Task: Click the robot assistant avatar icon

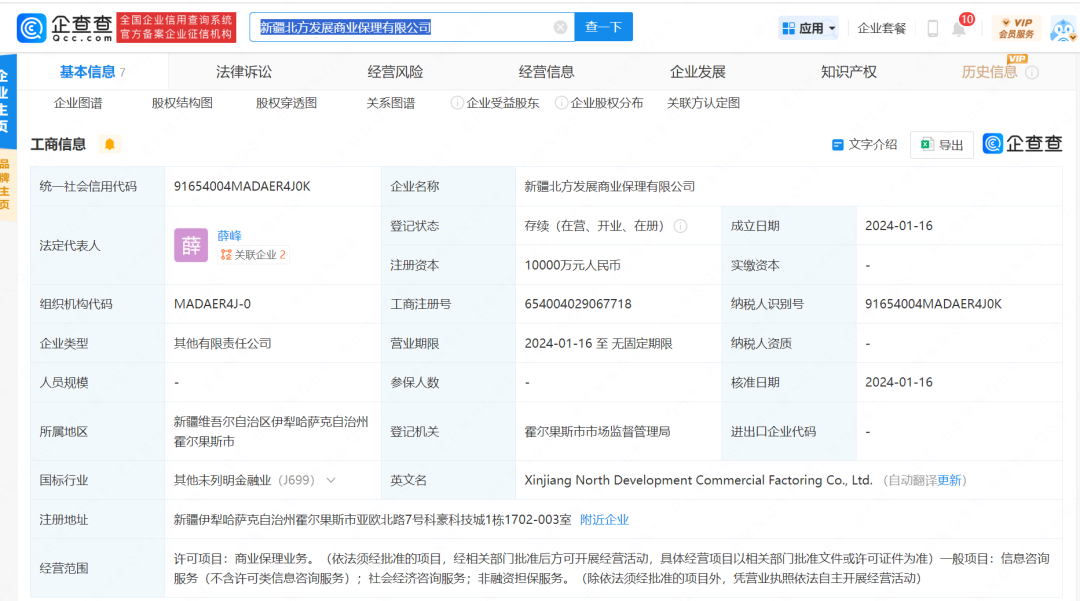Action: [x=1062, y=29]
